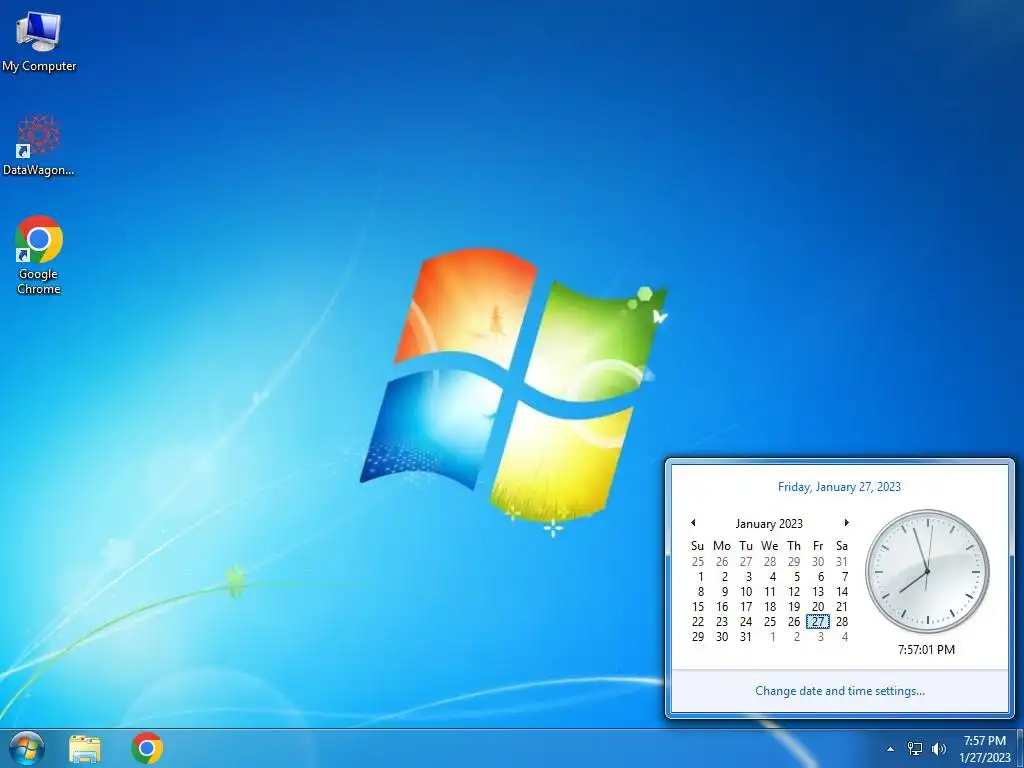
Task: Select January 15 in the calendar
Action: pyautogui.click(x=697, y=607)
